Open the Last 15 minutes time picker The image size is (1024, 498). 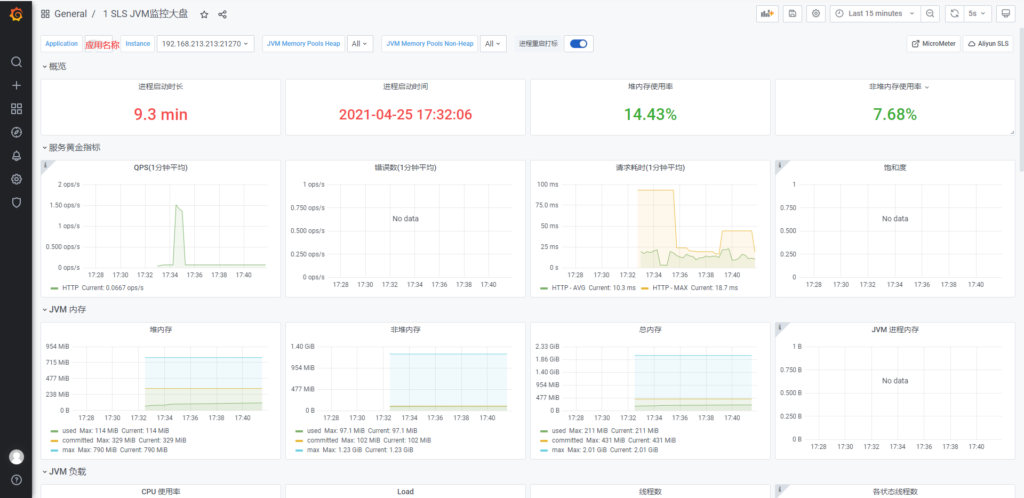pyautogui.click(x=874, y=14)
